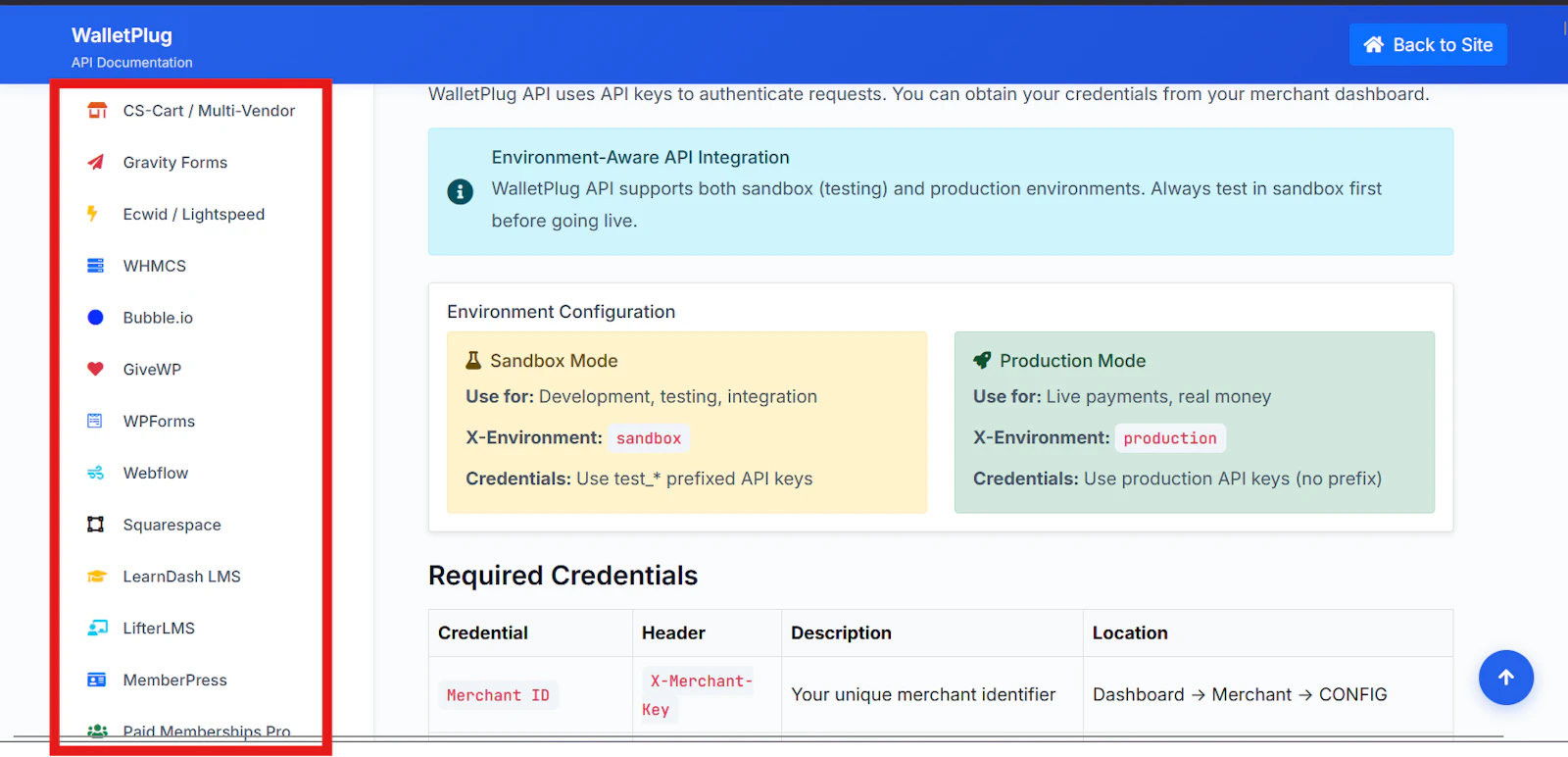The width and height of the screenshot is (1568, 757).
Task: Open the CS-Cart / Multi-Vendor store icon
Action: pos(96,111)
